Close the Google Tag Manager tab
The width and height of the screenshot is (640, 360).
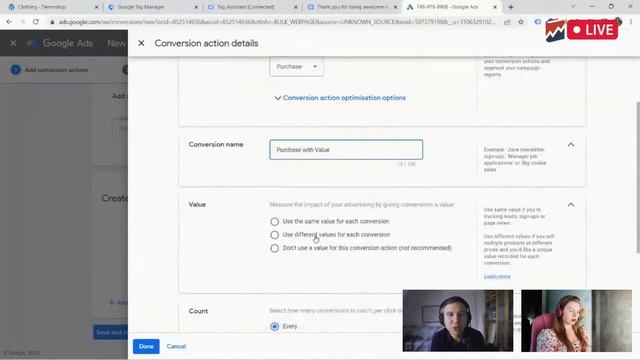pyautogui.click(x=196, y=7)
